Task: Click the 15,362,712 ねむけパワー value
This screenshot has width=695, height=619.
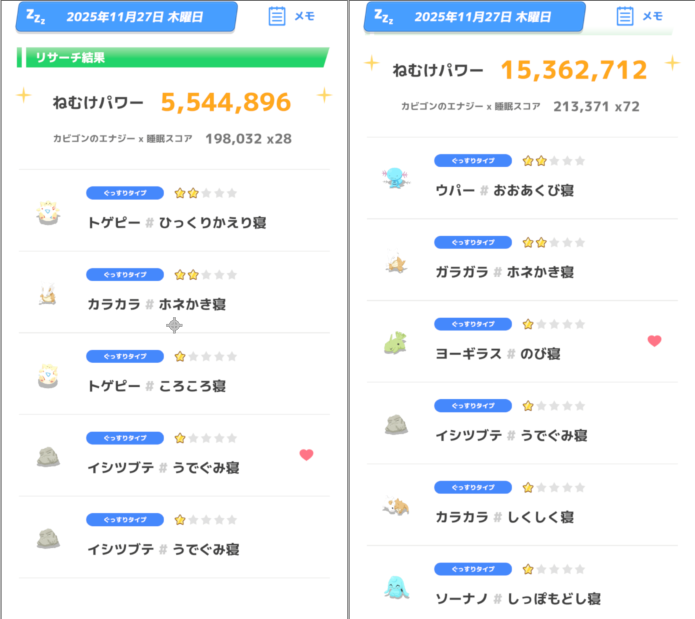Action: [573, 70]
